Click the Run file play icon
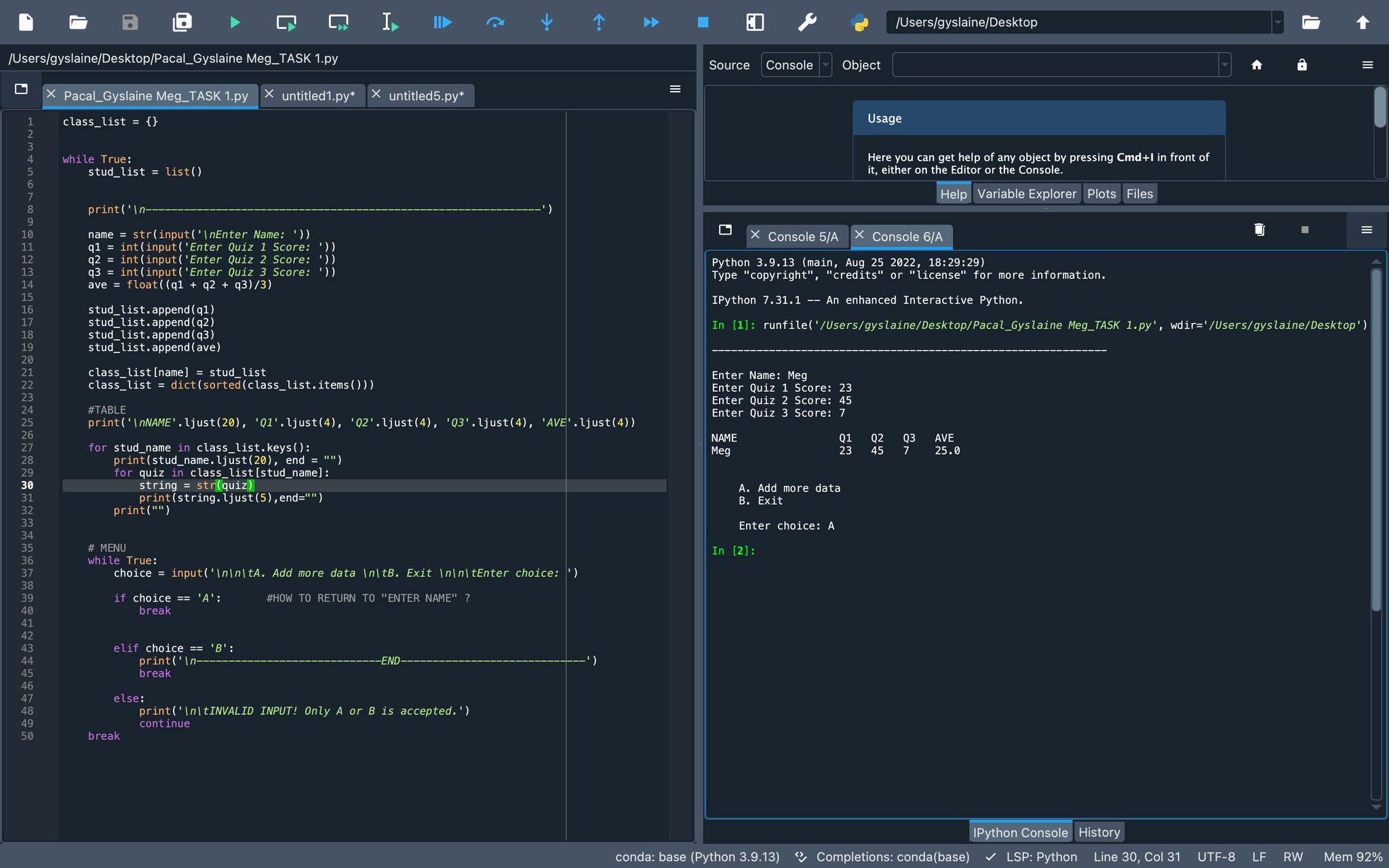This screenshot has width=1389, height=868. pos(235,22)
